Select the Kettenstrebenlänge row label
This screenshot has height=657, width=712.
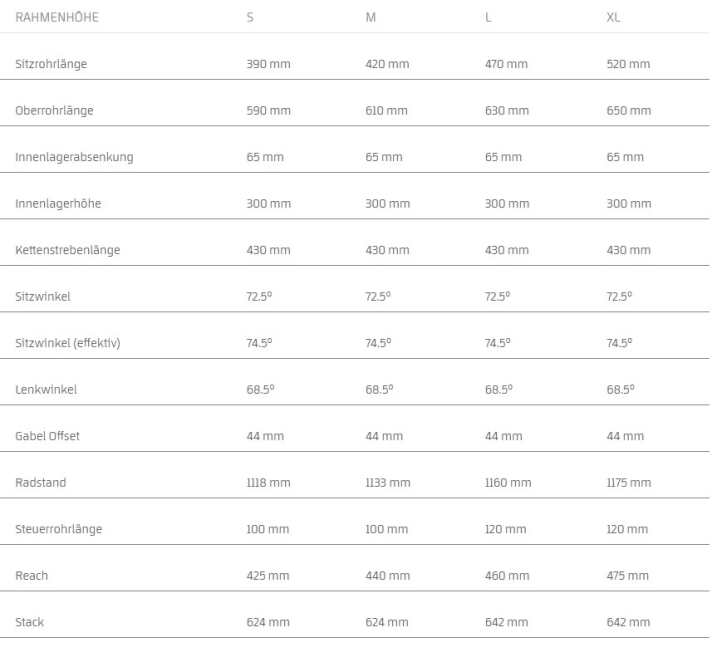(x=67, y=250)
